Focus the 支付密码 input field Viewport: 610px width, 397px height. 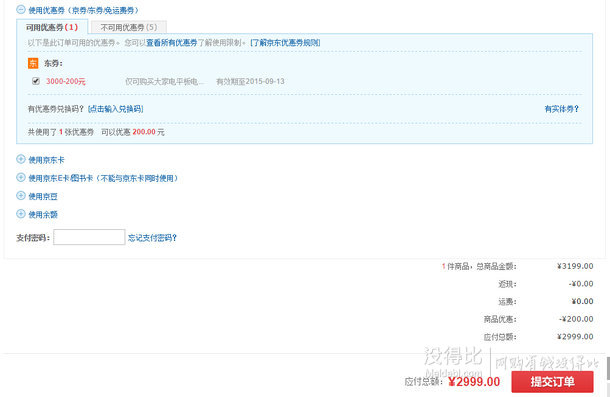pos(89,237)
